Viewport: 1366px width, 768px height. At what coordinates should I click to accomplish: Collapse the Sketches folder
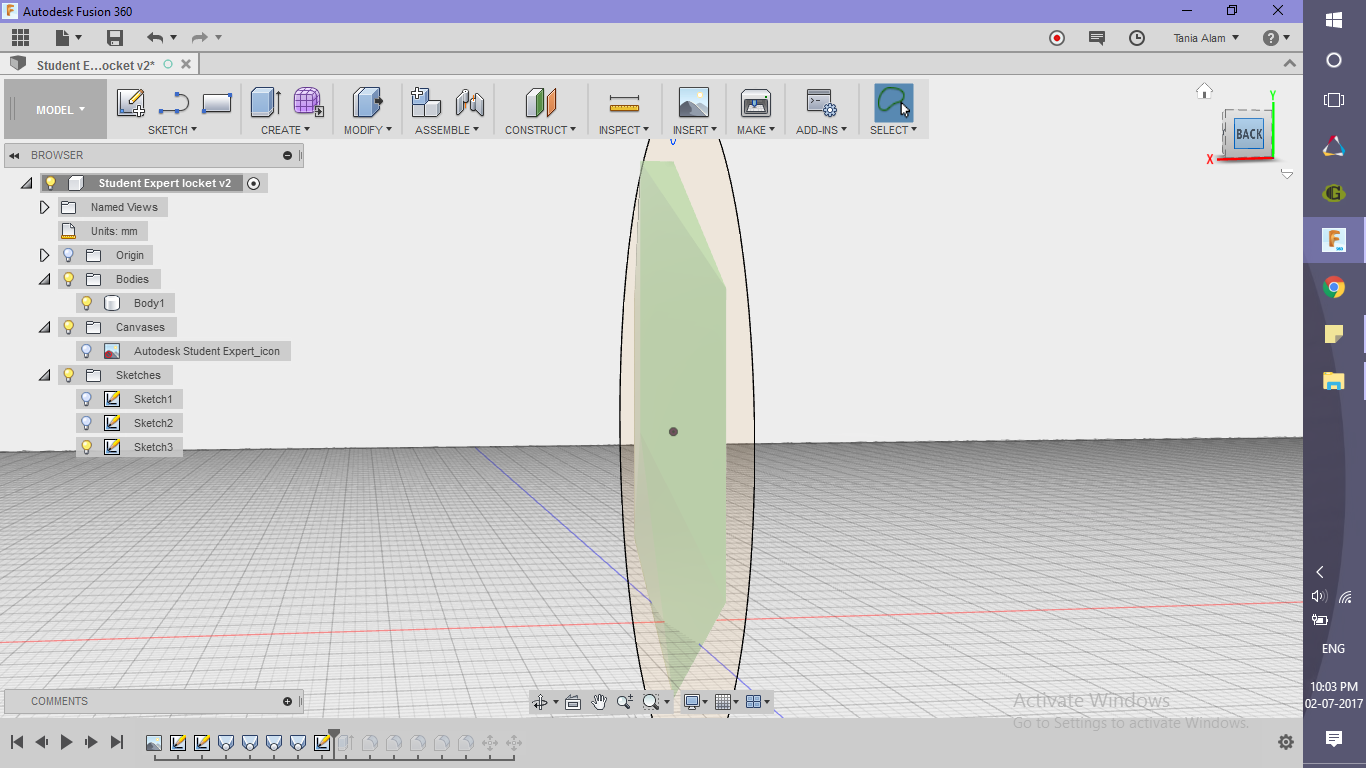(x=44, y=375)
